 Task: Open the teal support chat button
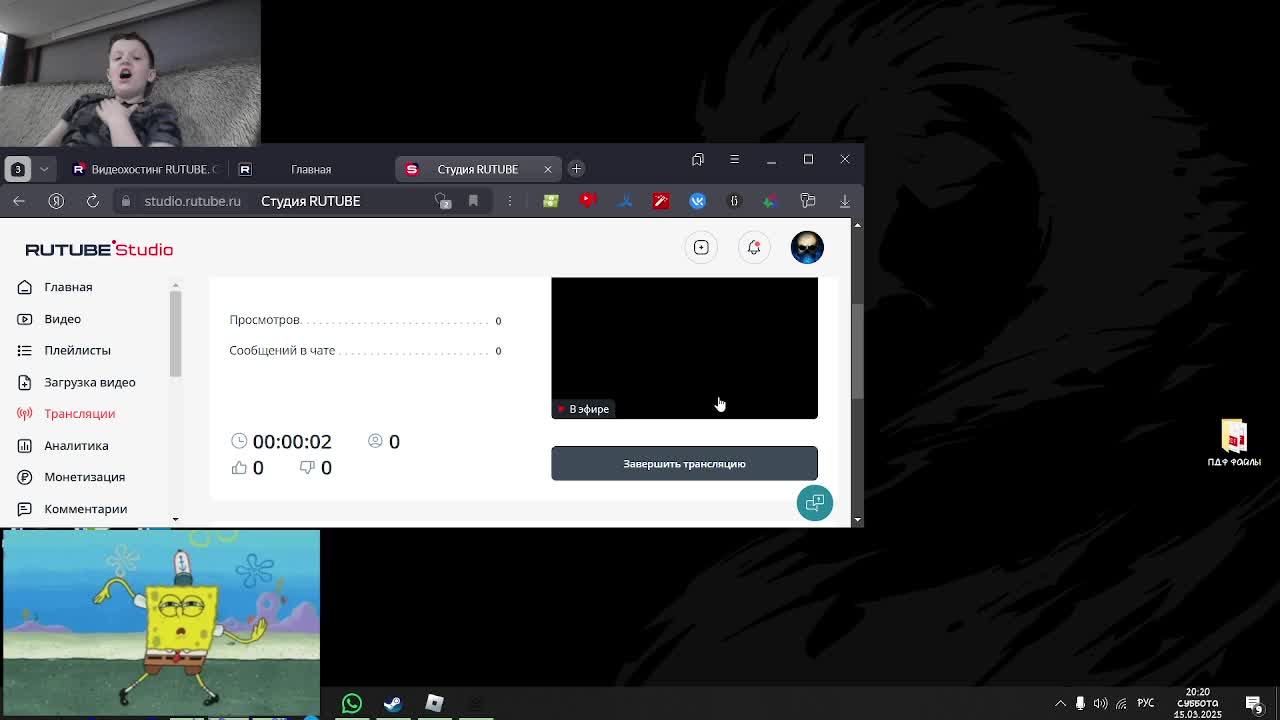[x=814, y=503]
